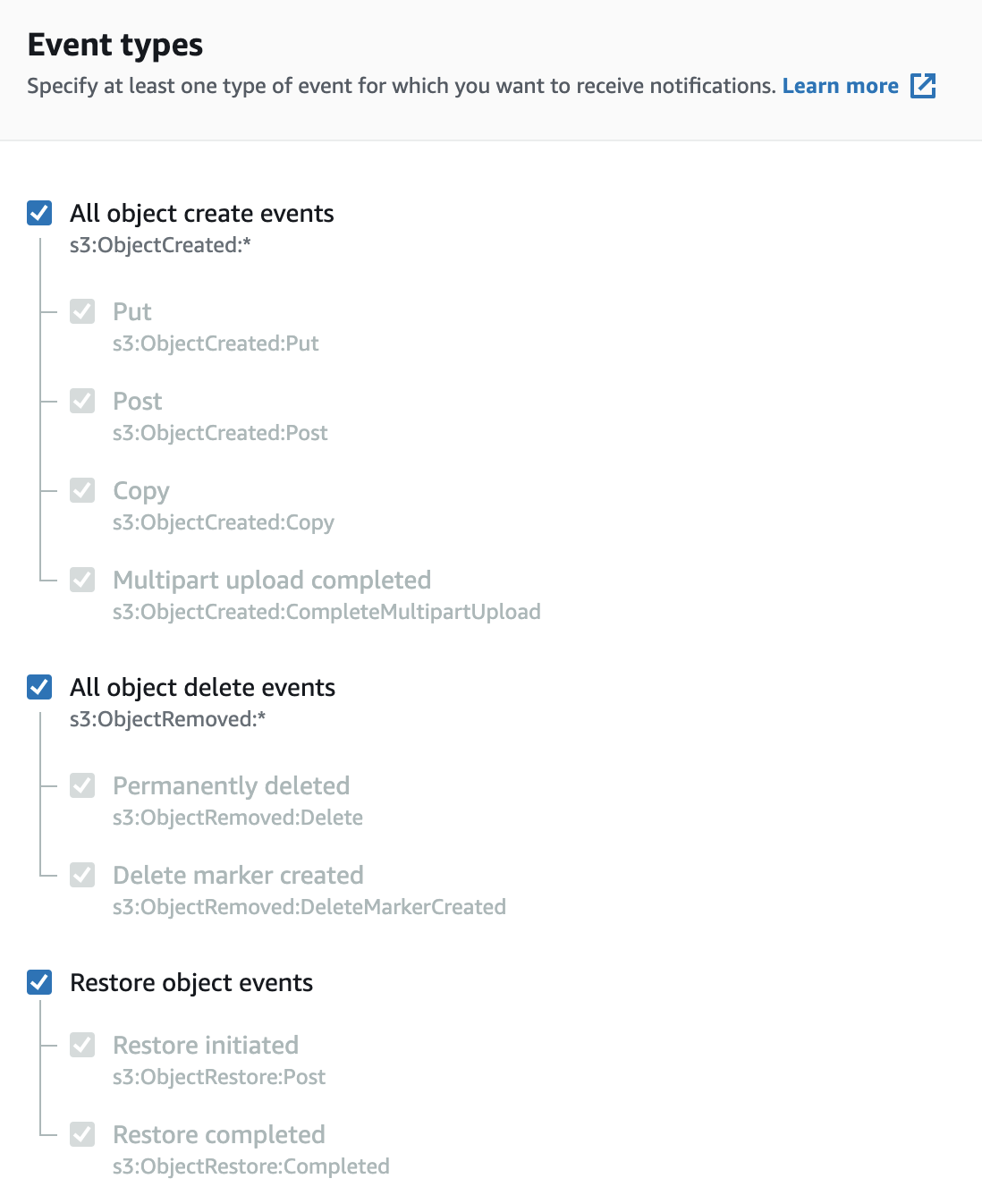This screenshot has width=982, height=1204.
Task: Select the All object delete events label
Action: tap(203, 687)
